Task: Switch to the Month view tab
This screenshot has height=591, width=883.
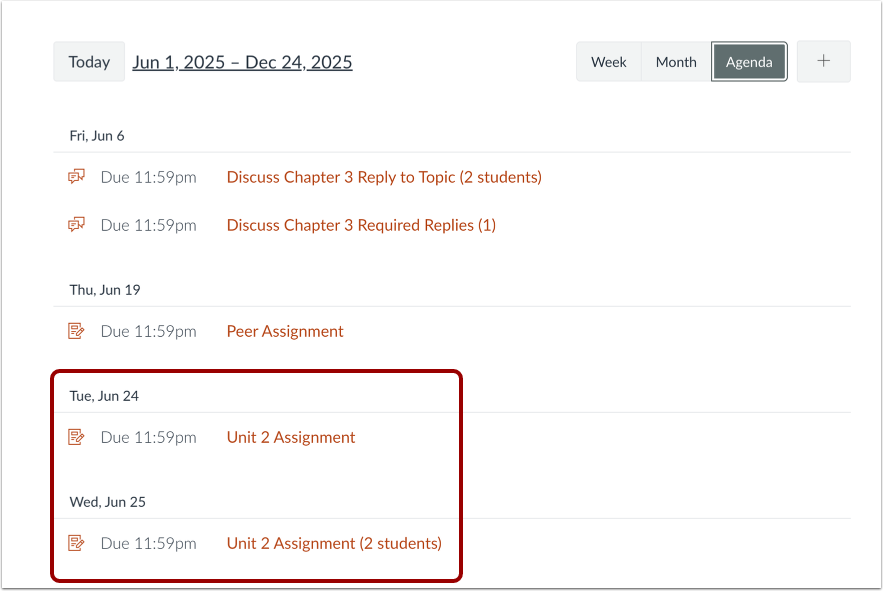Action: pos(675,61)
